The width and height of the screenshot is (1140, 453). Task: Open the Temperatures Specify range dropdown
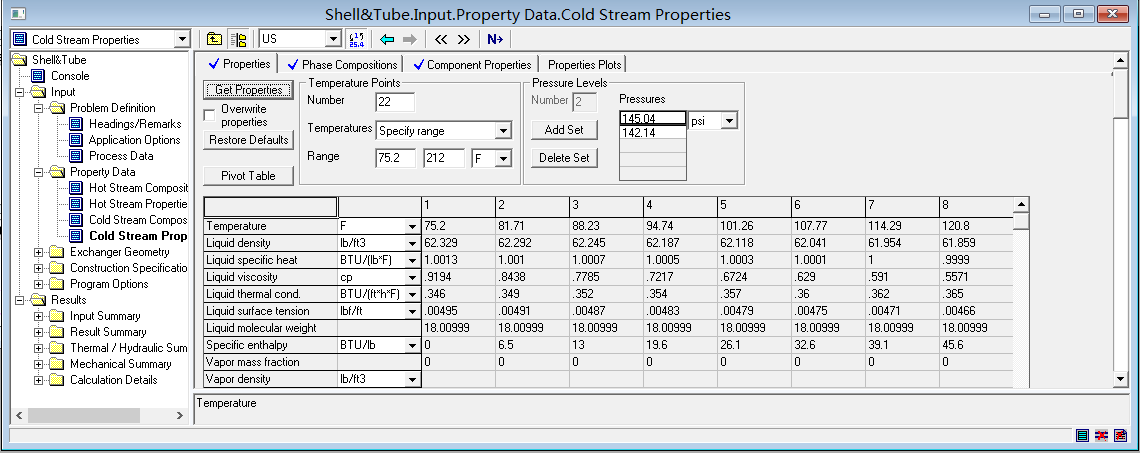(503, 131)
